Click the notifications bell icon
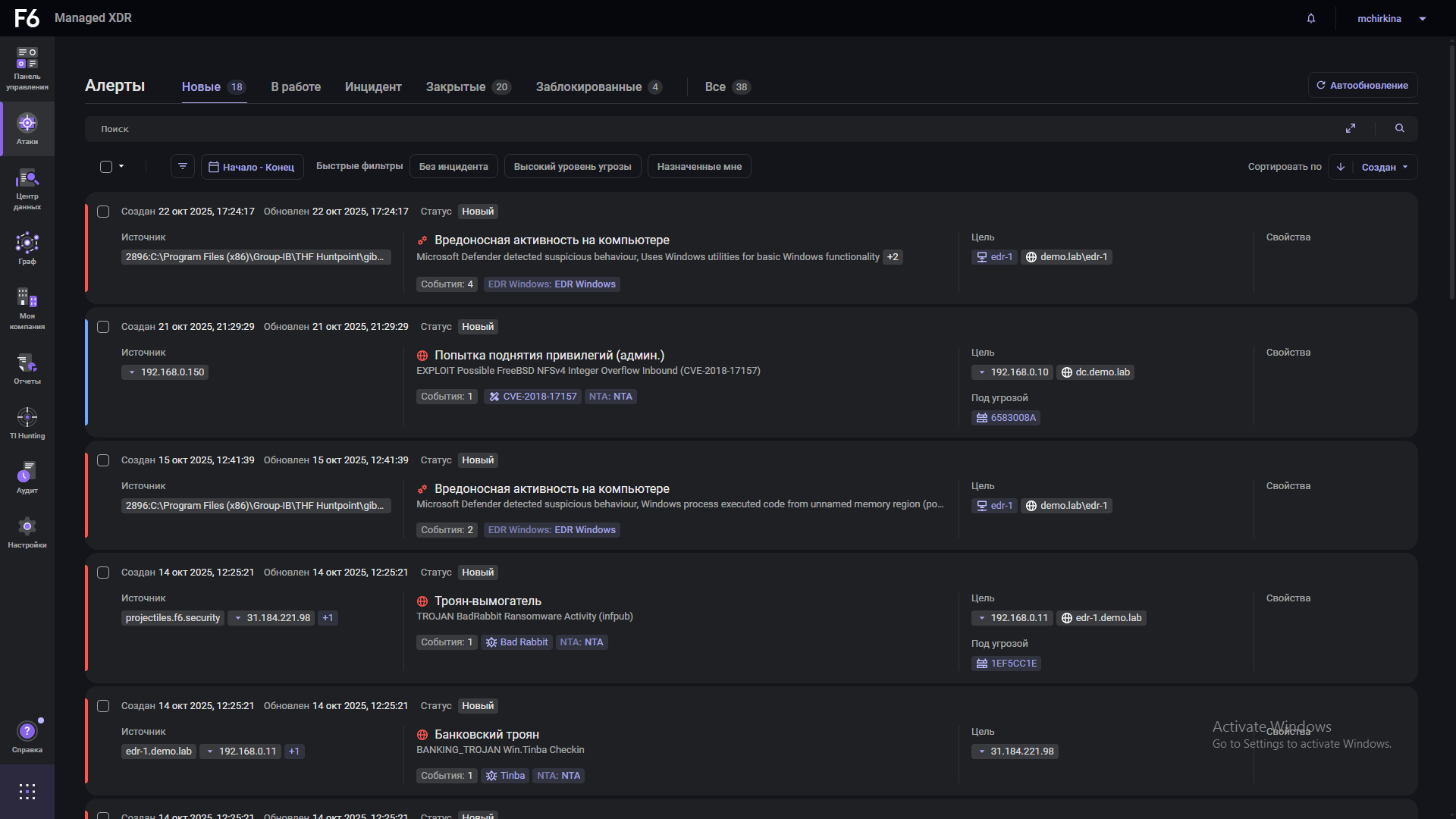The height and width of the screenshot is (819, 1456). point(1311,18)
